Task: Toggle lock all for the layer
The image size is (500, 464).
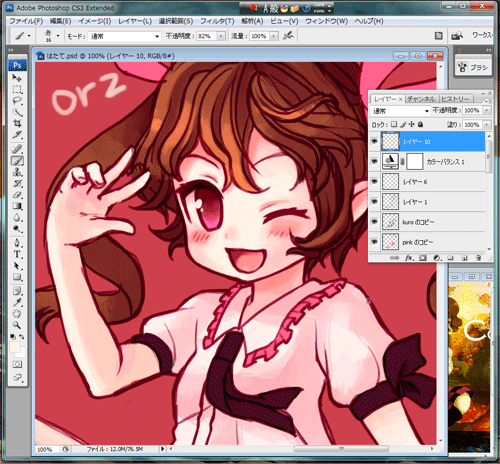Action: coord(421,124)
